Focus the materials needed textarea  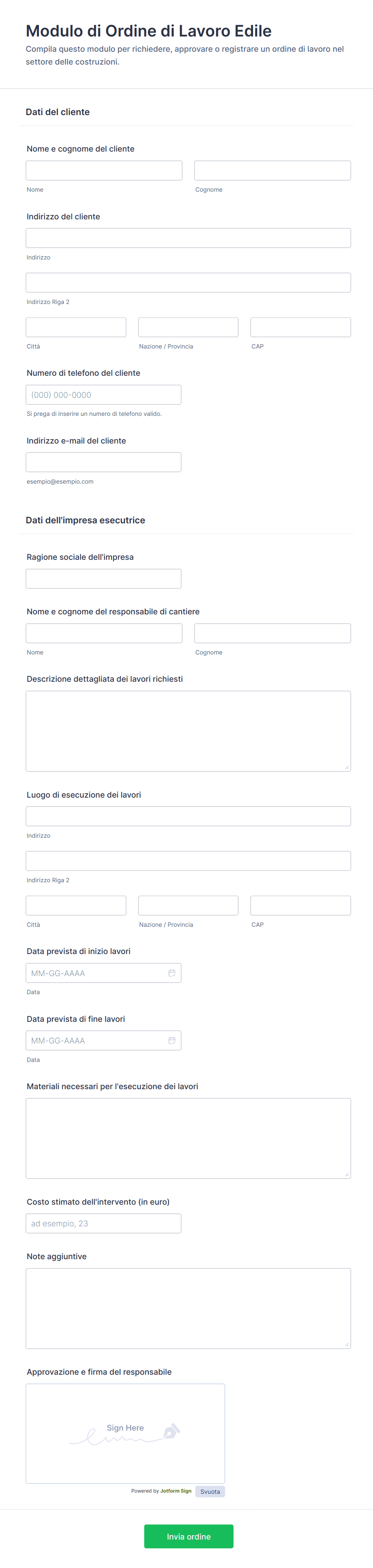[188, 1138]
